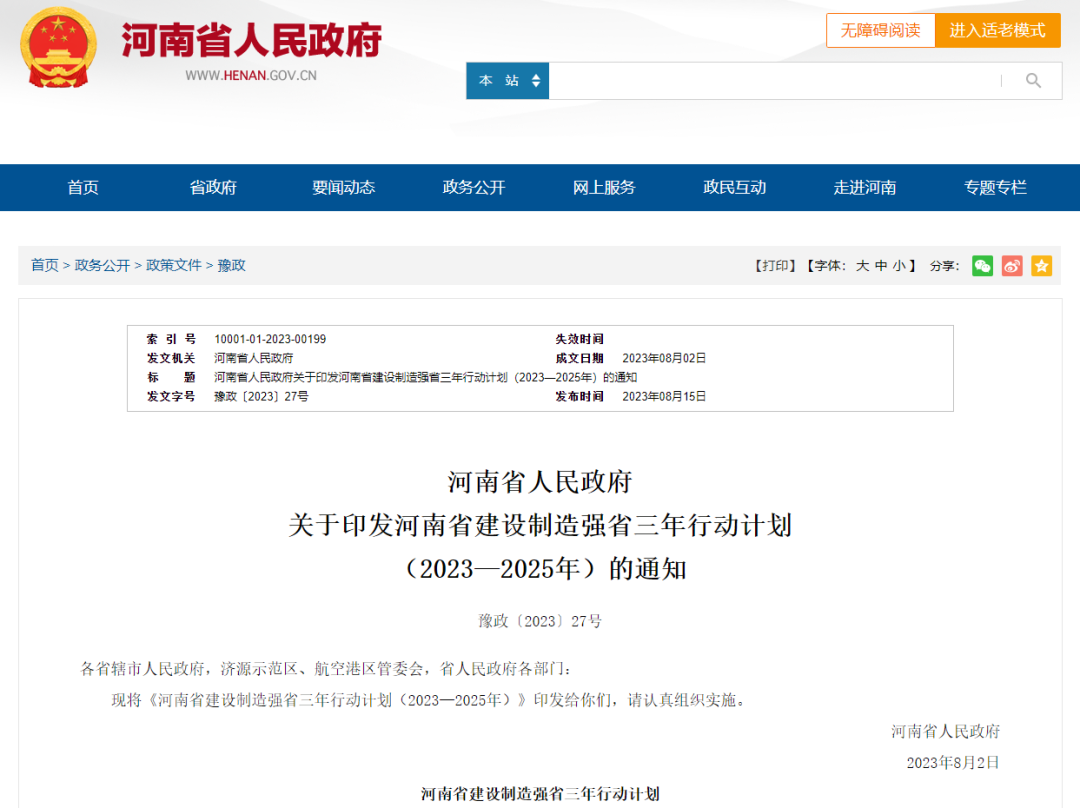Select 政务公开 in the navigation bar
The height and width of the screenshot is (808, 1080).
pyautogui.click(x=474, y=187)
